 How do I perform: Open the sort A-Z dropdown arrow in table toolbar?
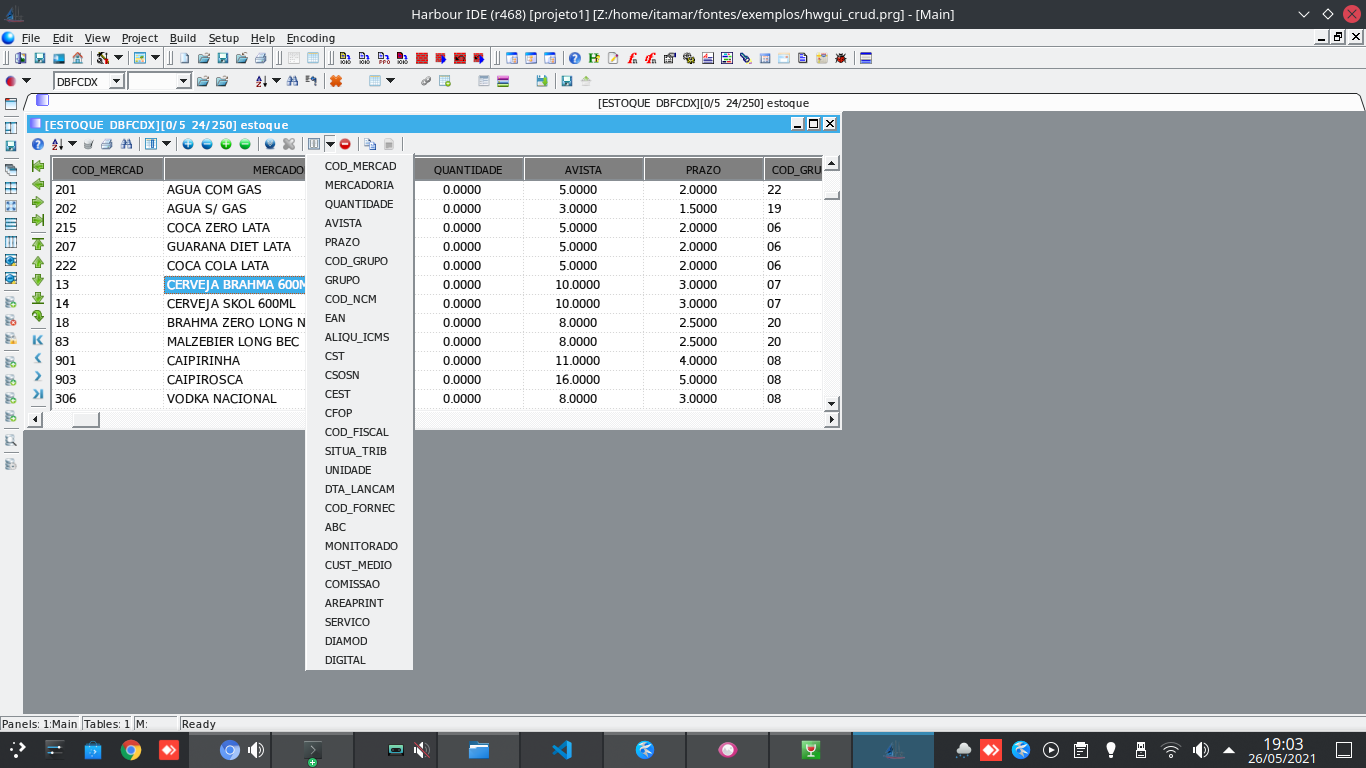tap(72, 144)
